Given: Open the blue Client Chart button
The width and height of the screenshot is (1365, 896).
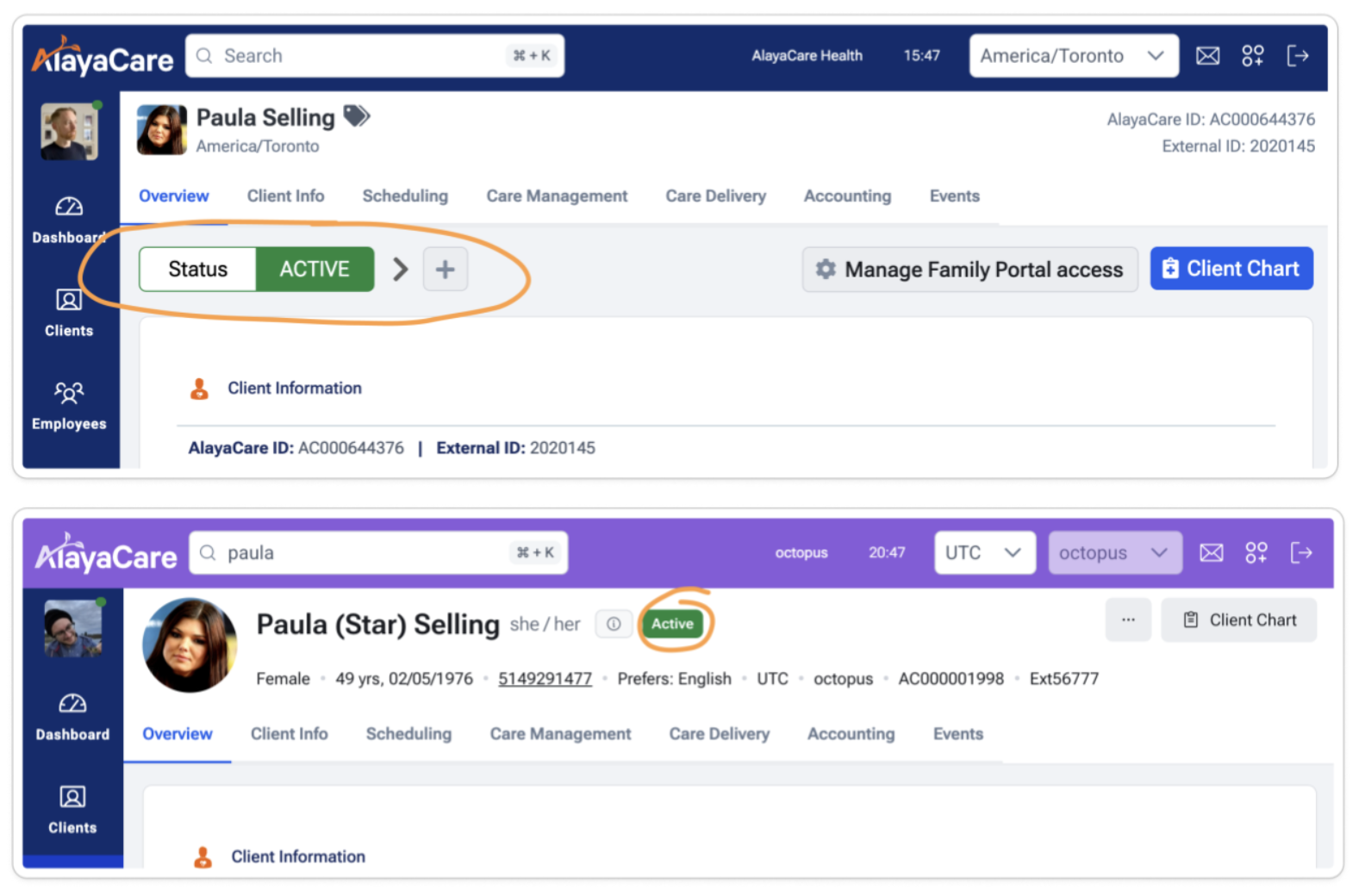Looking at the screenshot, I should 1231,269.
